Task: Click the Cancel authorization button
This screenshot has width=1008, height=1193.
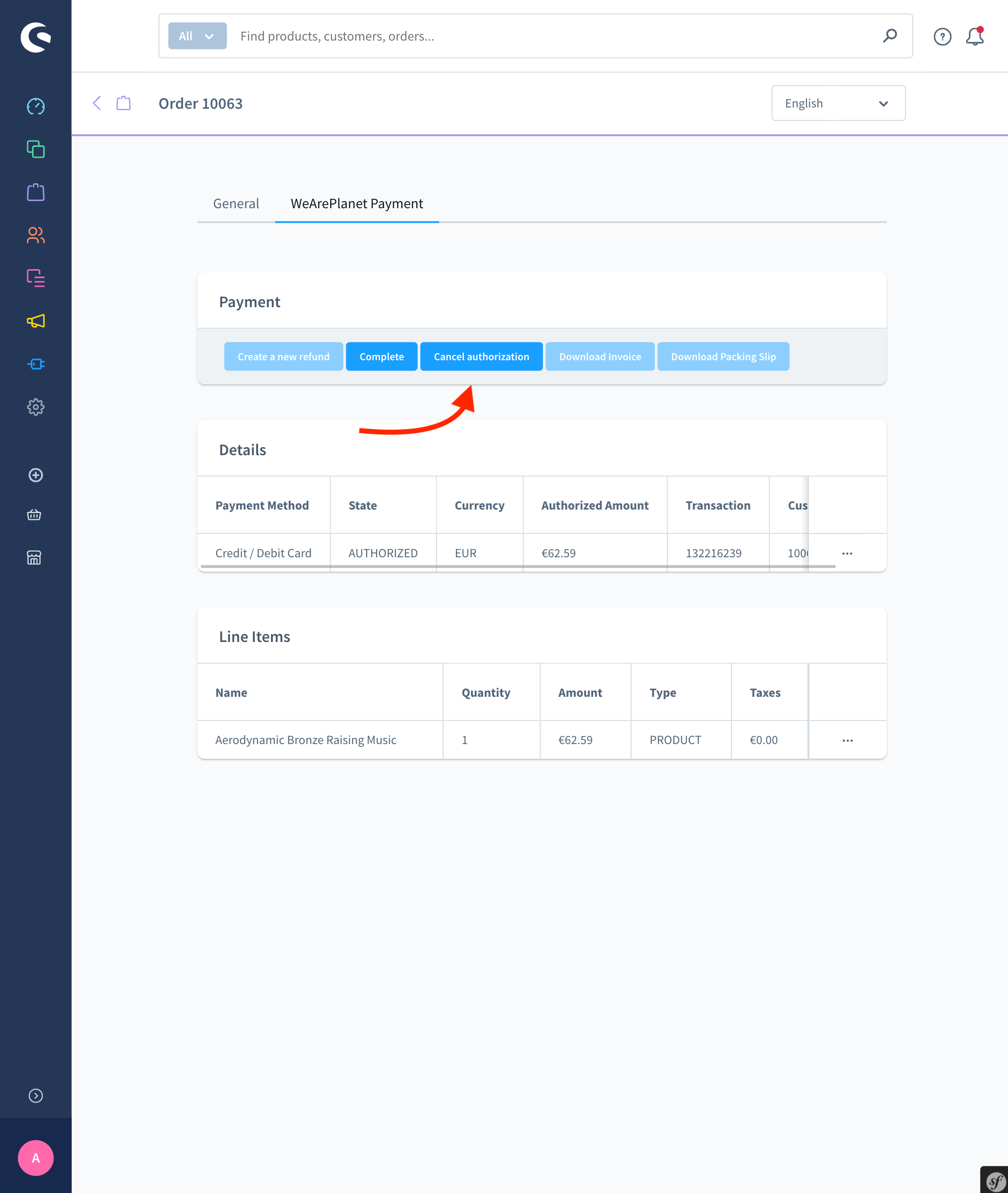Action: tap(481, 357)
